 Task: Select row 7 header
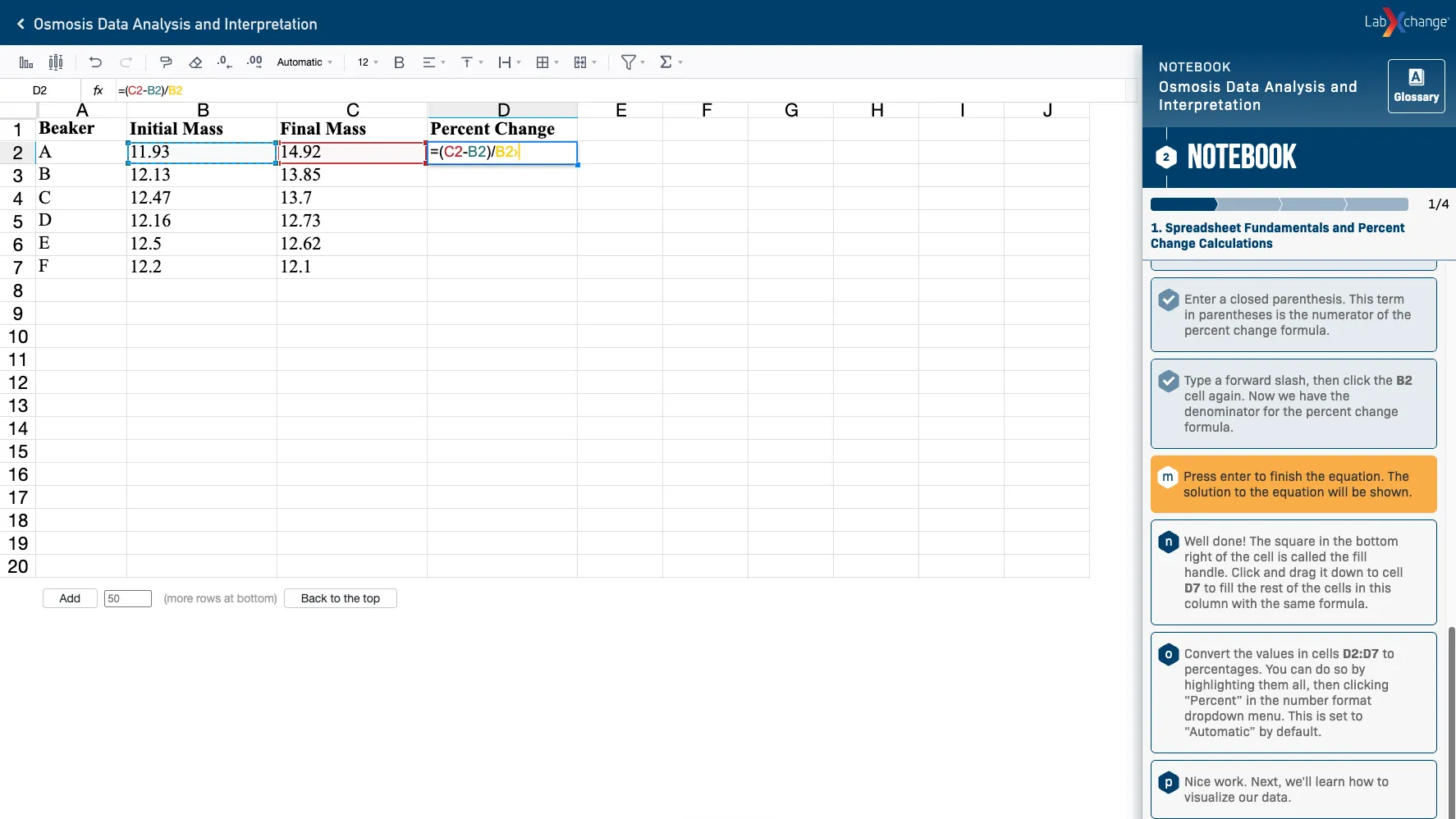point(18,268)
